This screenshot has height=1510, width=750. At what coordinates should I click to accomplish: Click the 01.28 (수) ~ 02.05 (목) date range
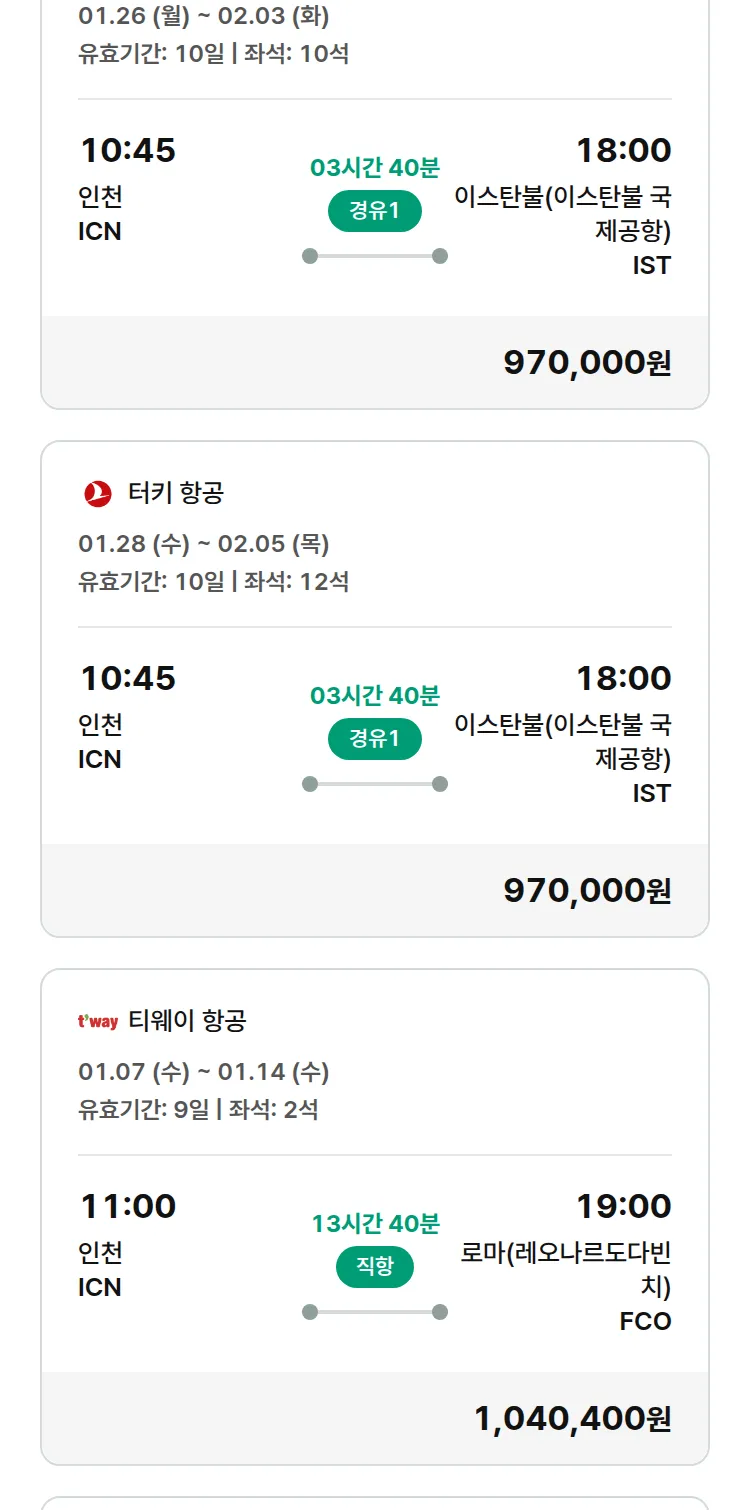(204, 544)
